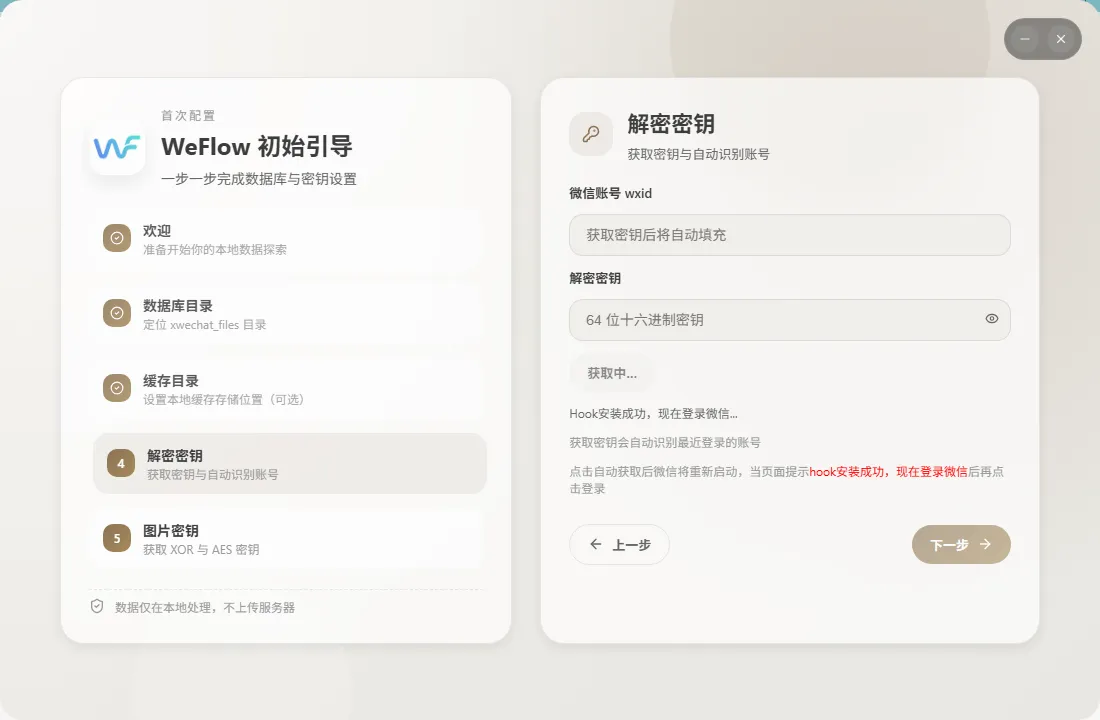Open the 欢迎 step from the wizard list

[x=287, y=238]
